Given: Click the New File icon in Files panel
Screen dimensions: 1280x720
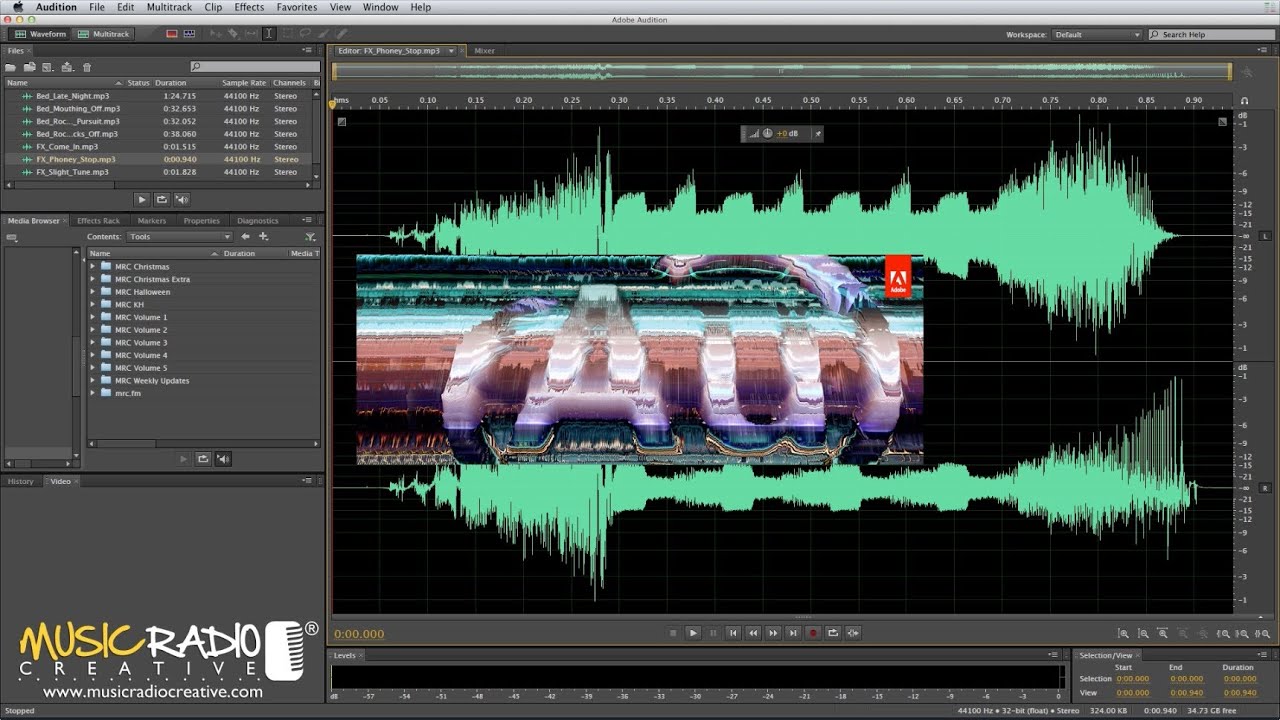Looking at the screenshot, I should (x=47, y=67).
